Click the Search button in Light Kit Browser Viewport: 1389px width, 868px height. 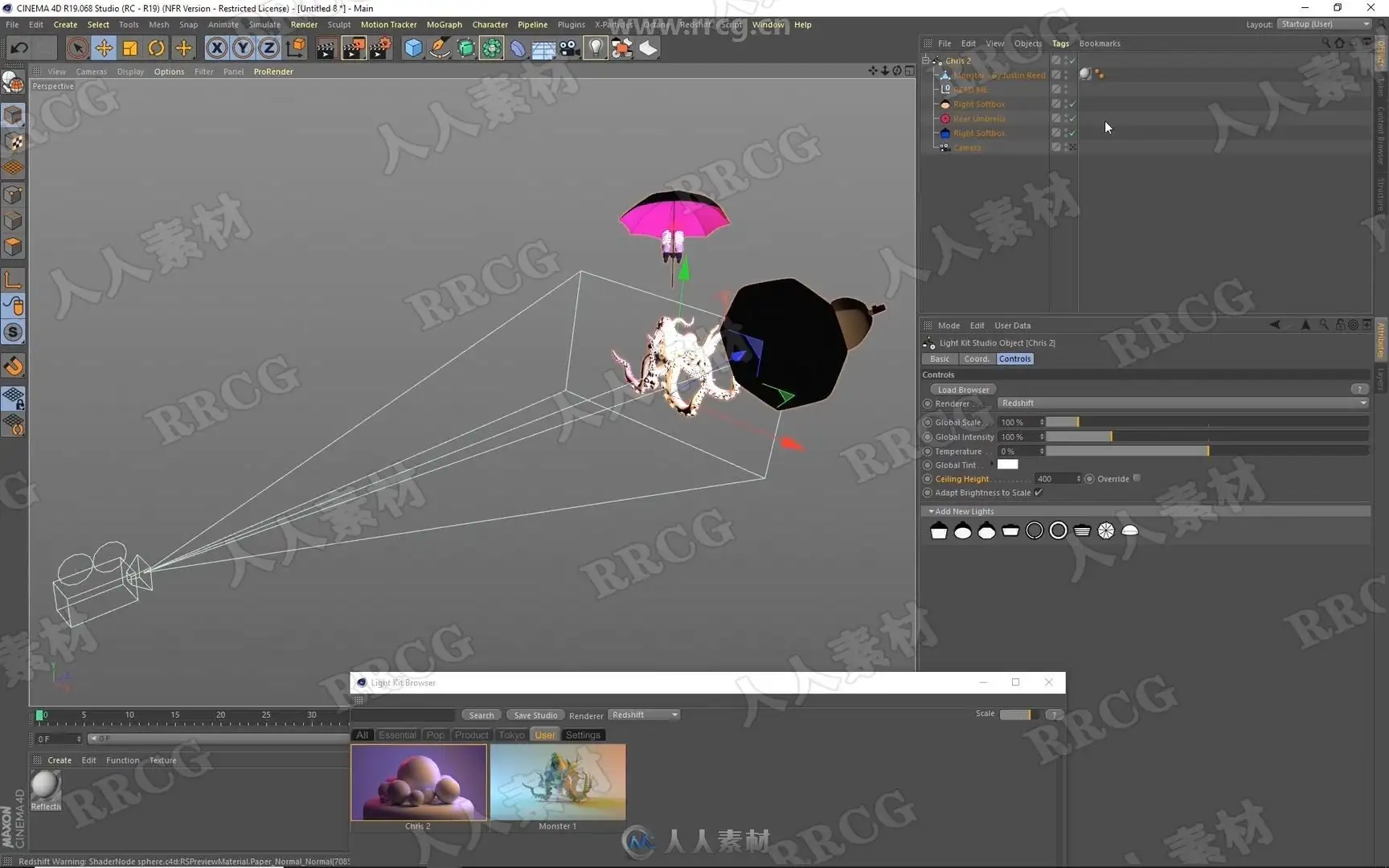[481, 715]
